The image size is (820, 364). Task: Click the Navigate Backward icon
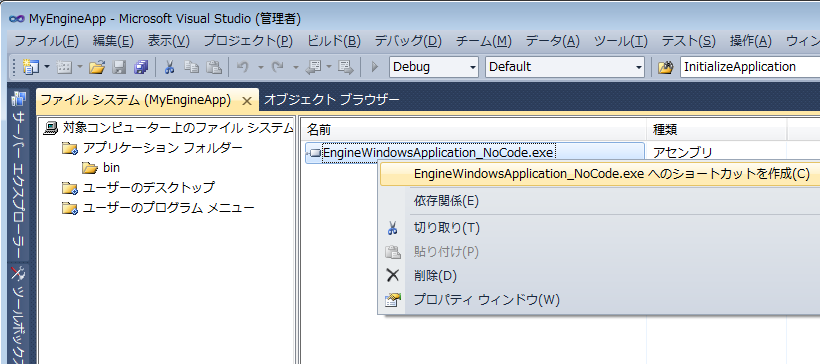(x=313, y=67)
